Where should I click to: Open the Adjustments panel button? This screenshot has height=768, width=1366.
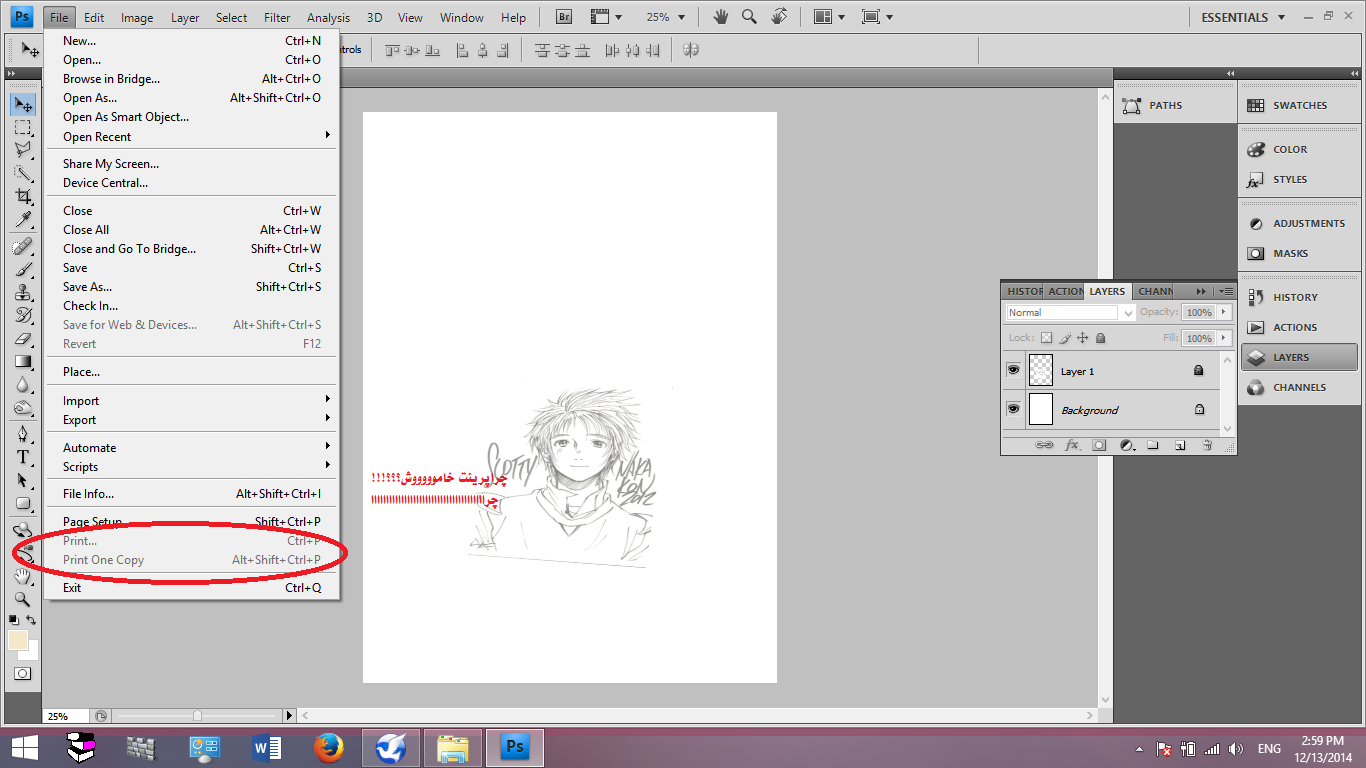1299,223
